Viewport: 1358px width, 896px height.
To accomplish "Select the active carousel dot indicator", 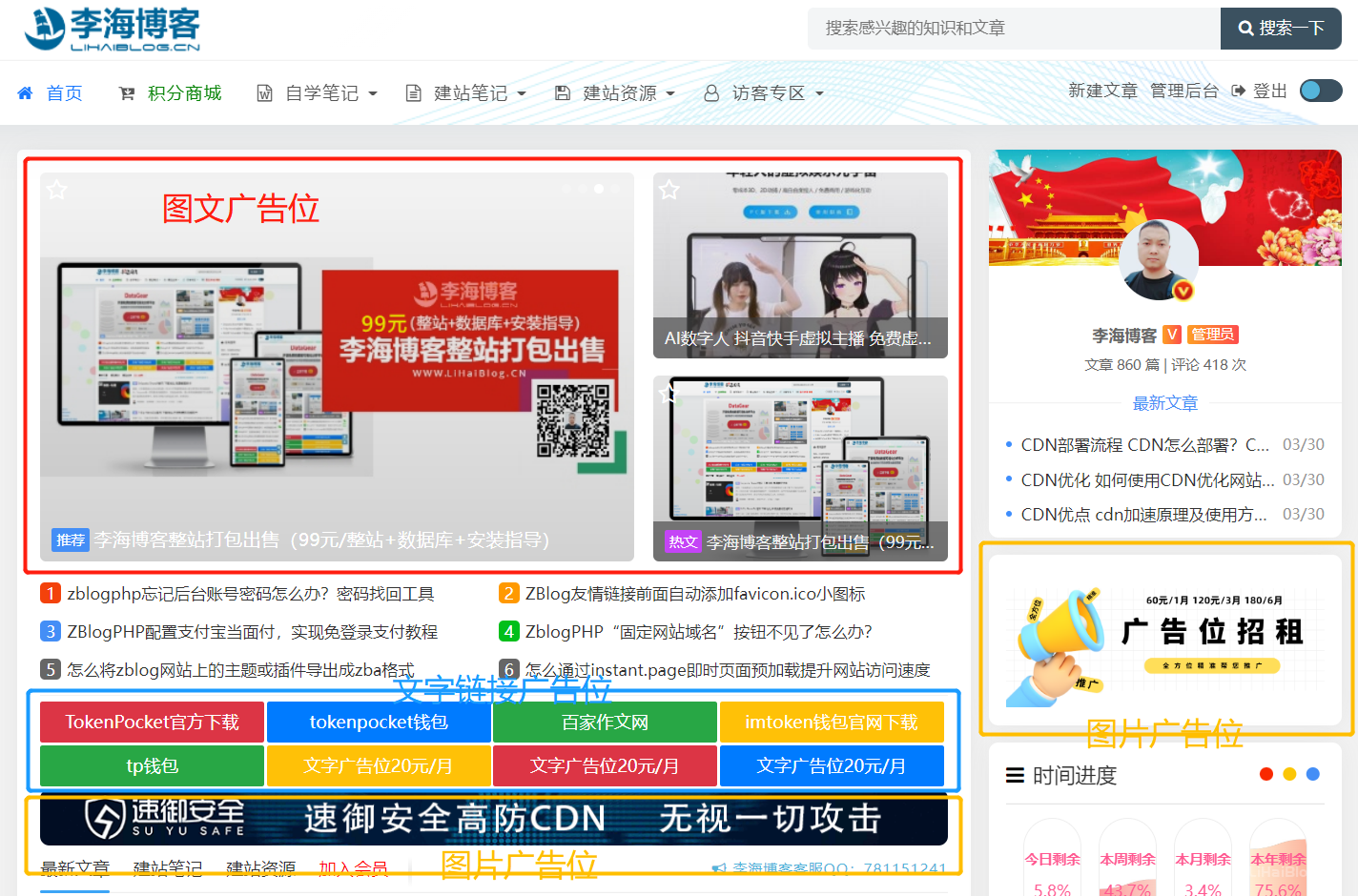I will pos(599,189).
